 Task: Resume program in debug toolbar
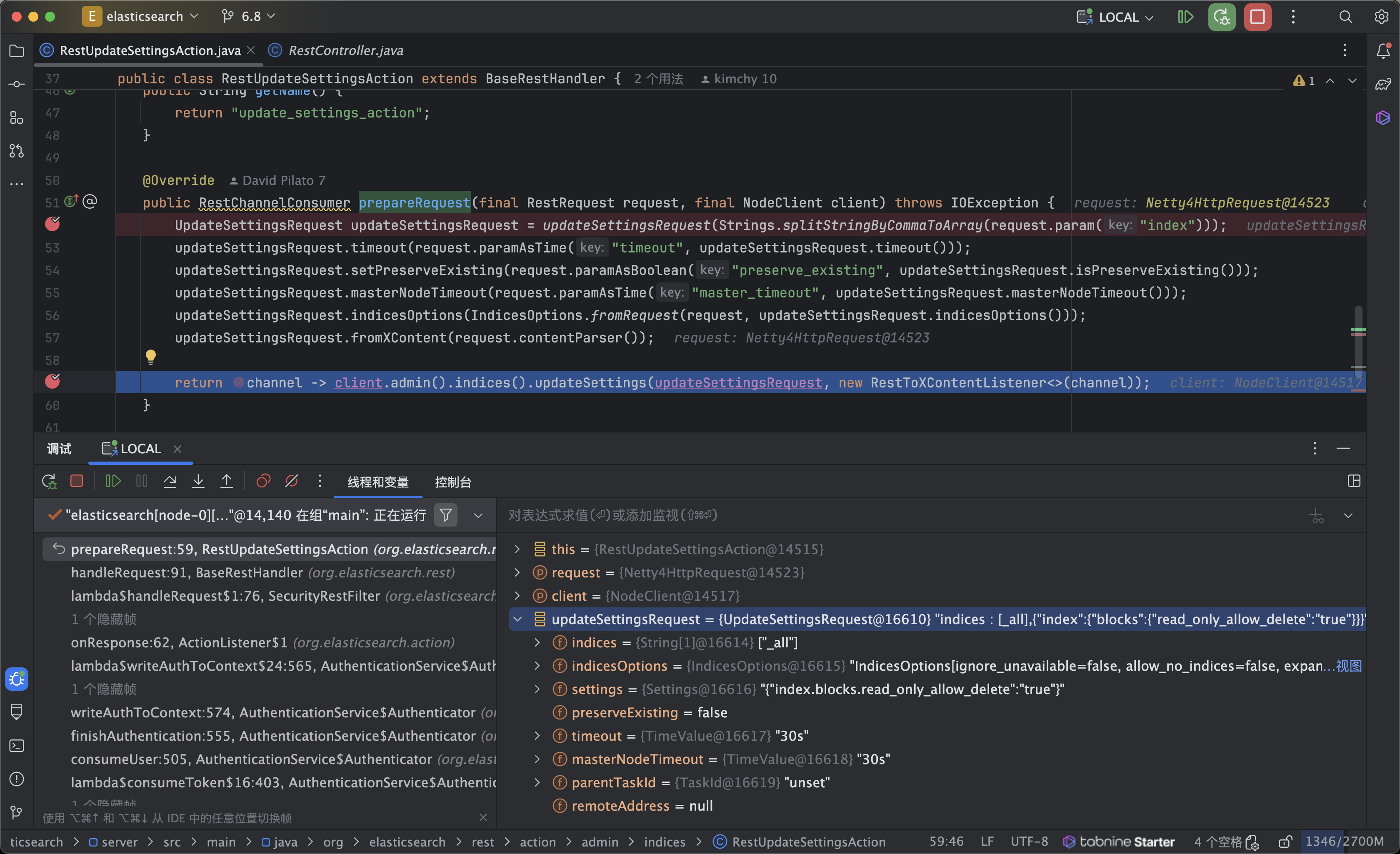(113, 481)
